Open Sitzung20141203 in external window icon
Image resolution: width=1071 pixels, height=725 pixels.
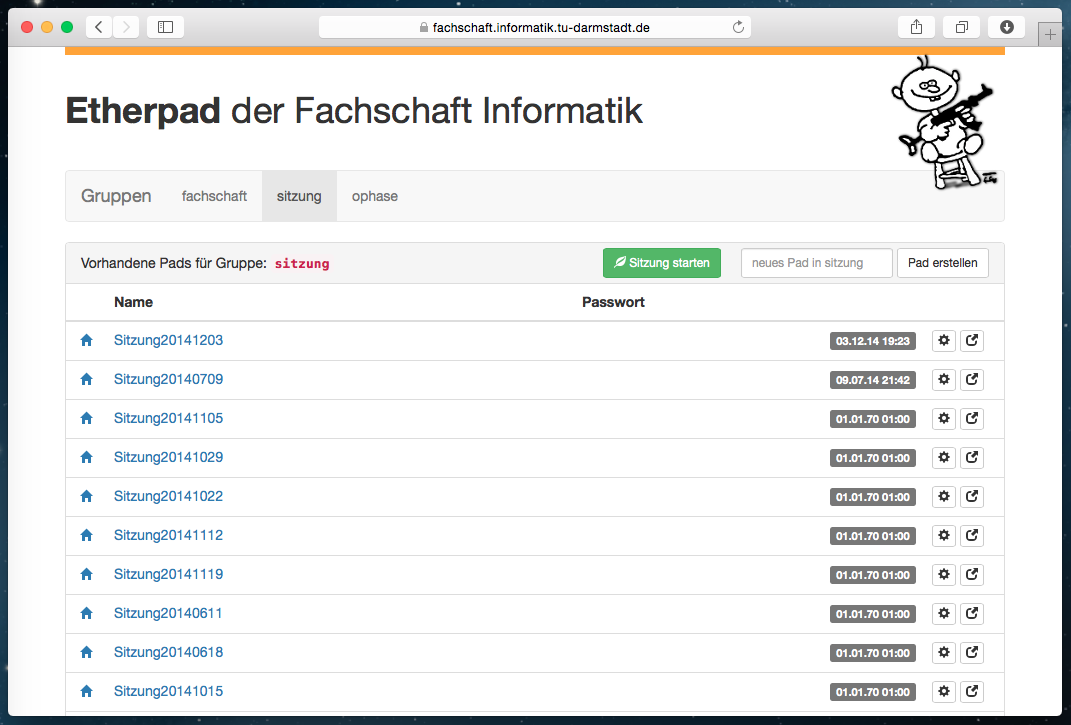pyautogui.click(x=972, y=340)
